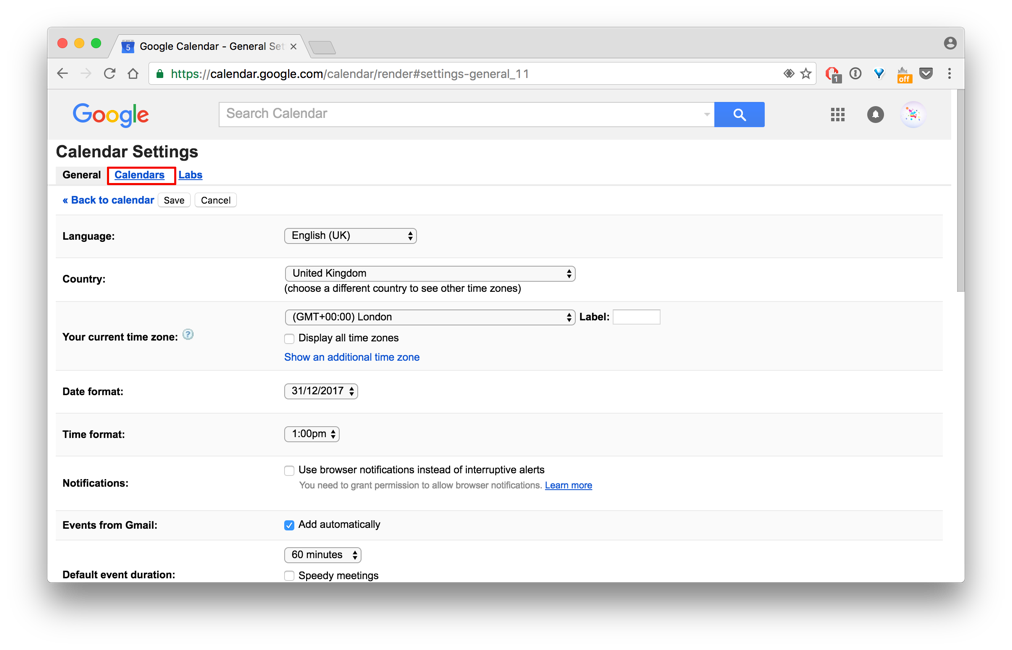
Task: Click the blue Y extension icon
Action: pos(879,74)
